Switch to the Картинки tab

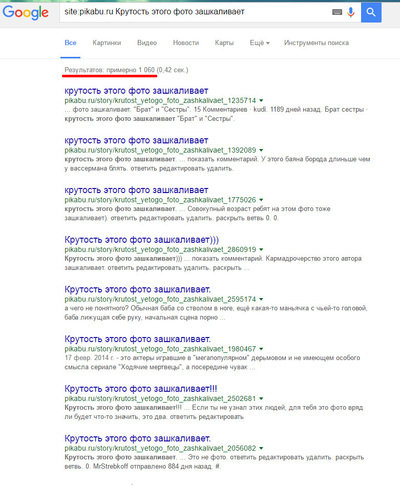pos(107,43)
